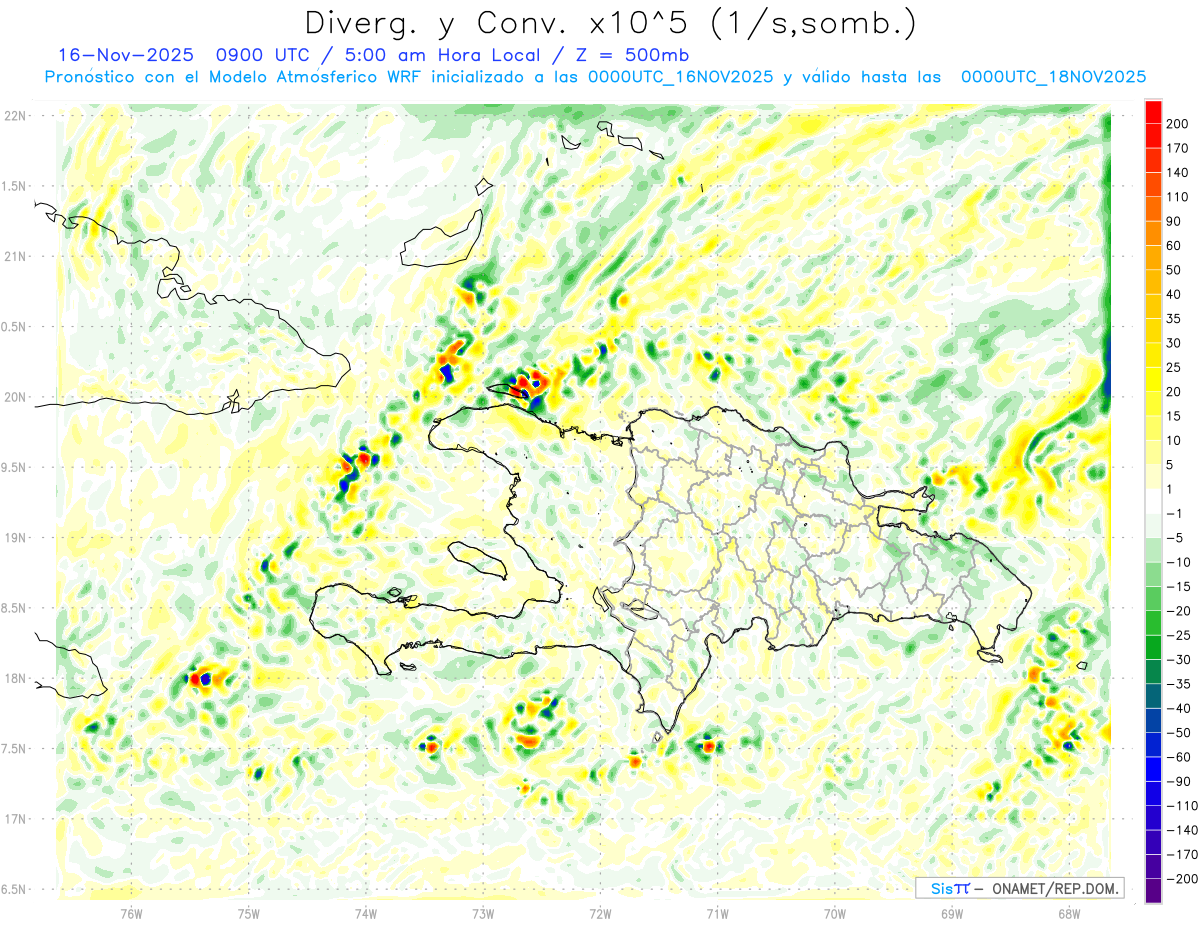1200x927 pixels.
Task: Click the colorbar value '-60'
Action: pos(1181,757)
